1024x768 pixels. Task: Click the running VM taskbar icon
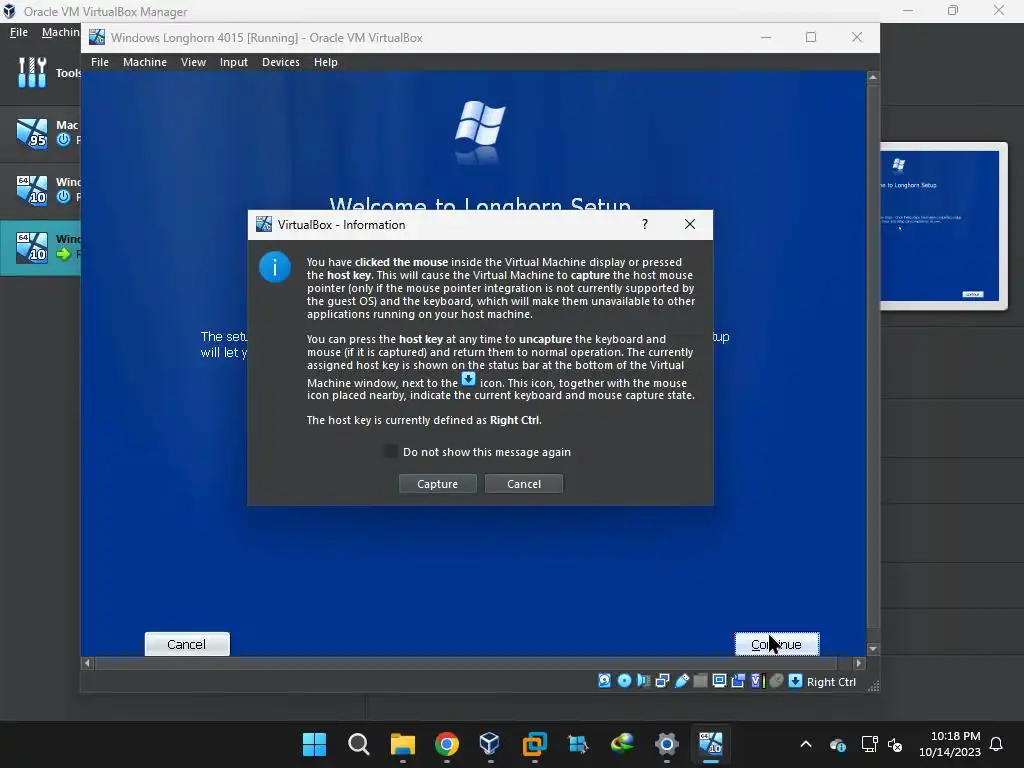711,744
